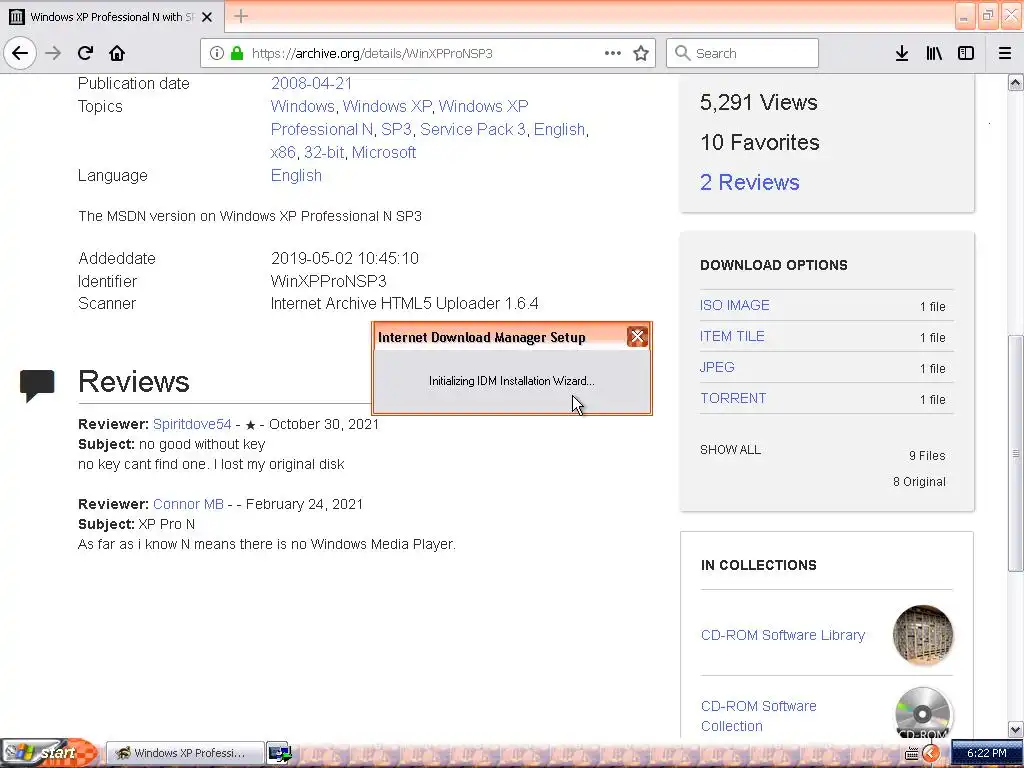This screenshot has width=1024, height=768.
Task: Click the forward navigation arrow
Action: [53, 53]
